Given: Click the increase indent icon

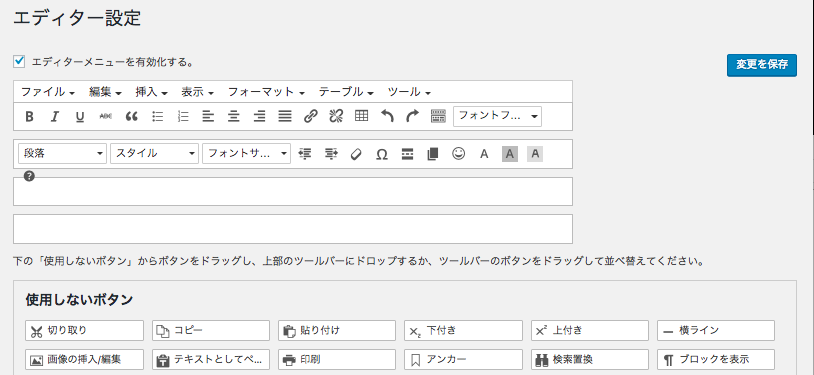Looking at the screenshot, I should click(x=331, y=154).
